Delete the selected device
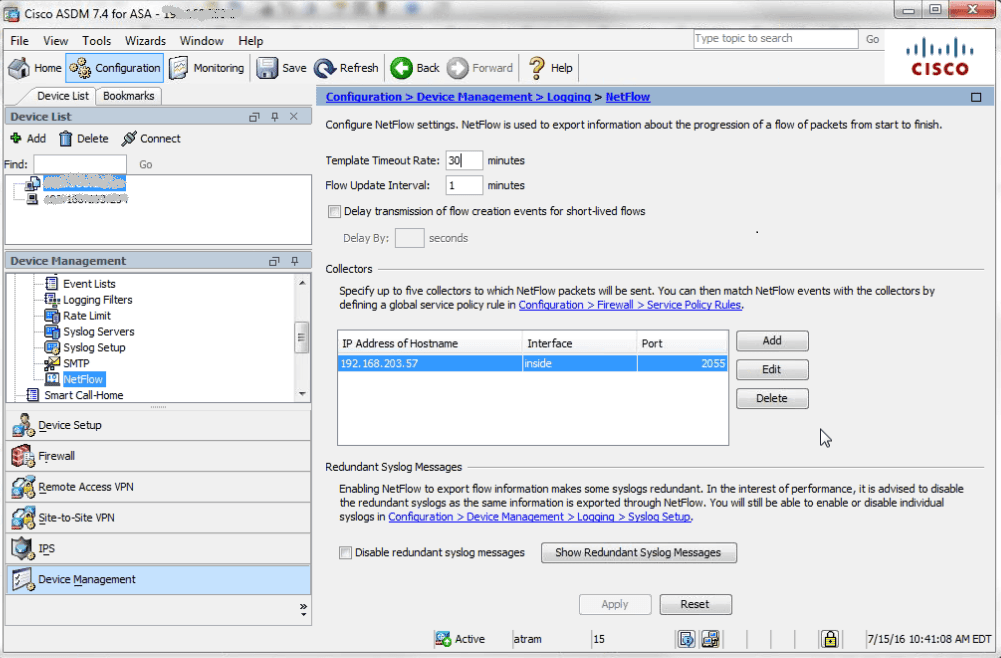This screenshot has height=658, width=1001. pyautogui.click(x=84, y=138)
